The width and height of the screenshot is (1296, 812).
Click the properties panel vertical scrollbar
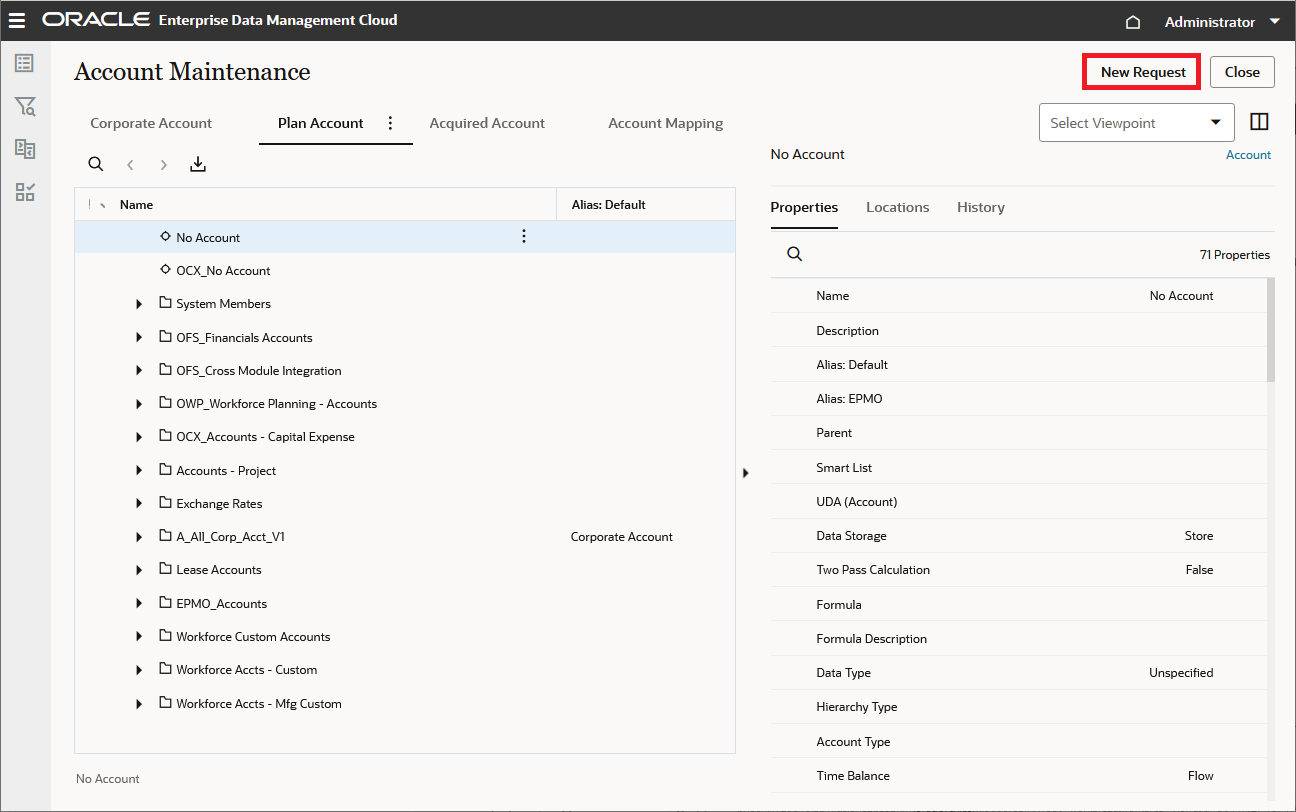click(1271, 330)
